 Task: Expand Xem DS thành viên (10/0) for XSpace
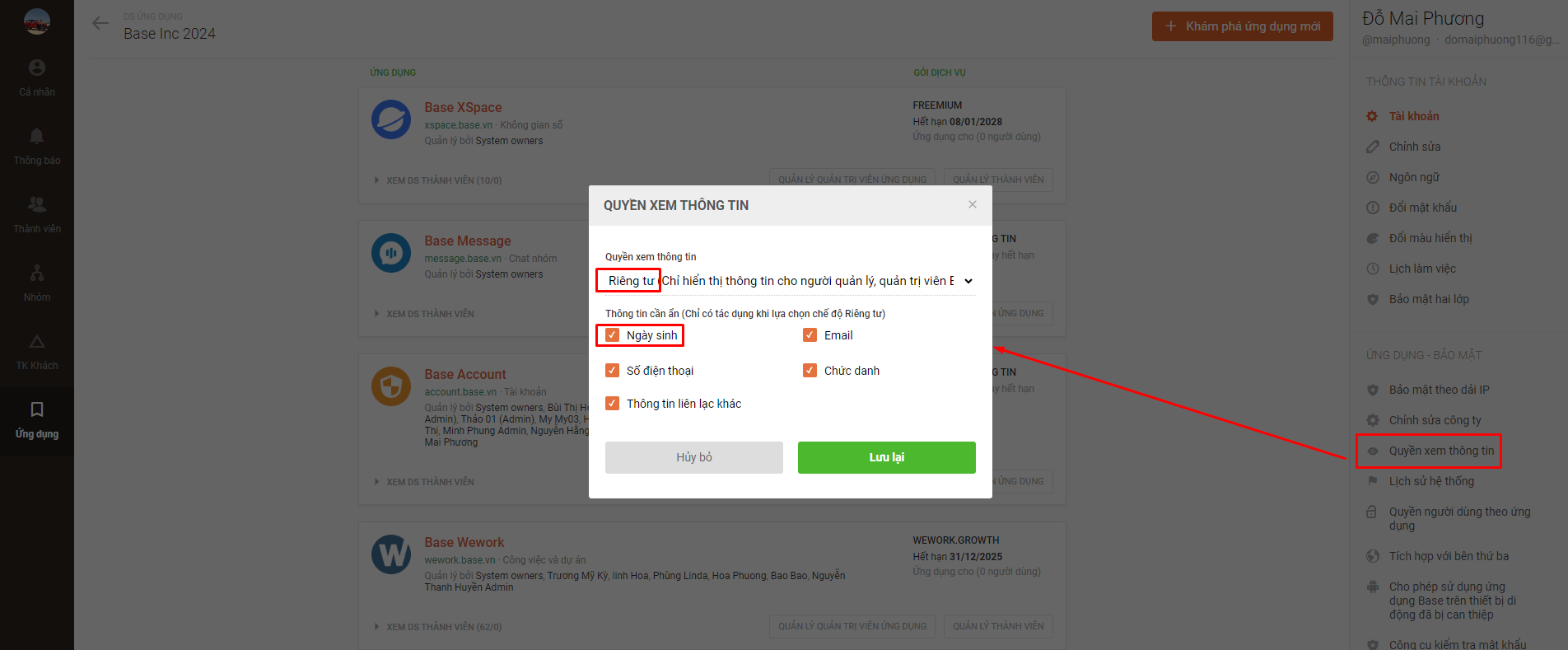tap(437, 180)
